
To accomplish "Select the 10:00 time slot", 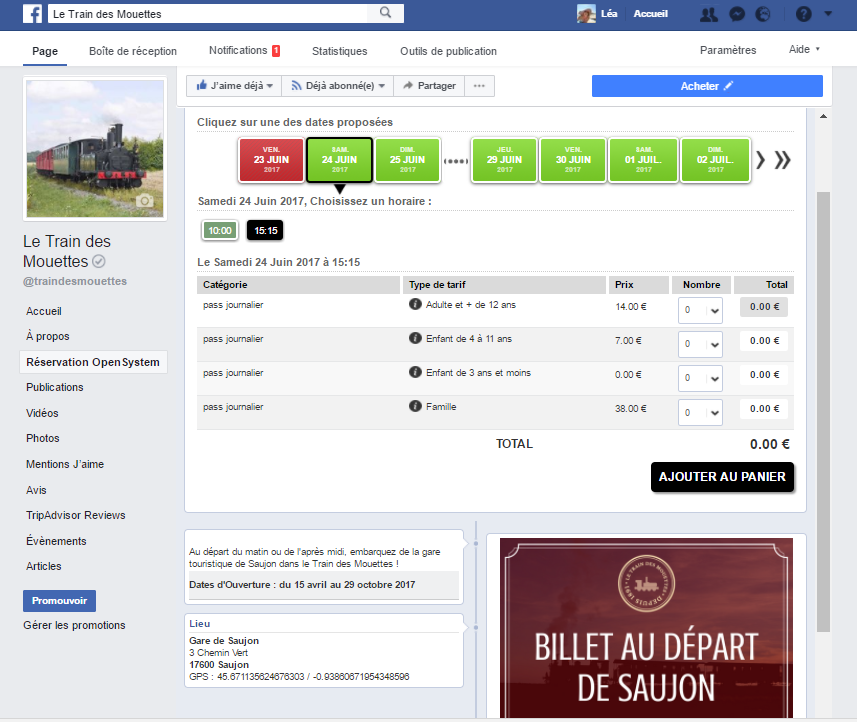I will coord(220,231).
